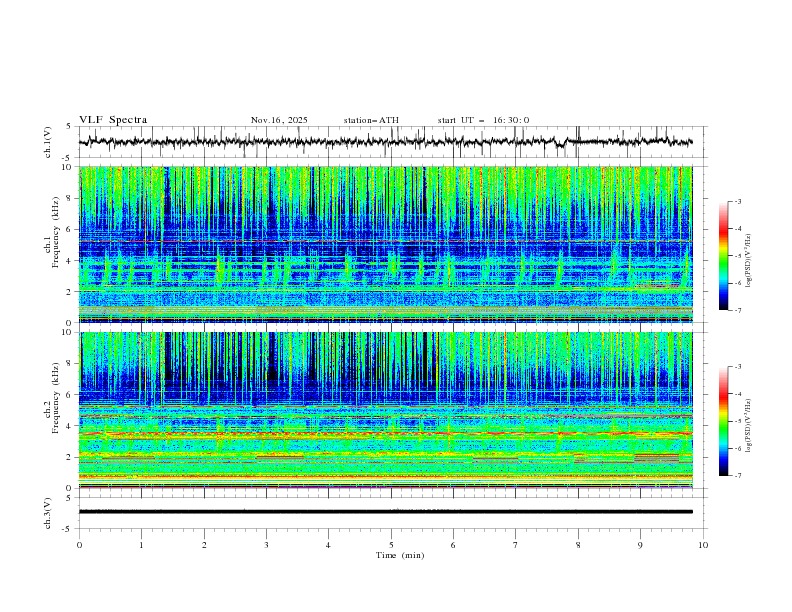
Task: Click the ch.2 spectrogram panel
Action: (386, 410)
